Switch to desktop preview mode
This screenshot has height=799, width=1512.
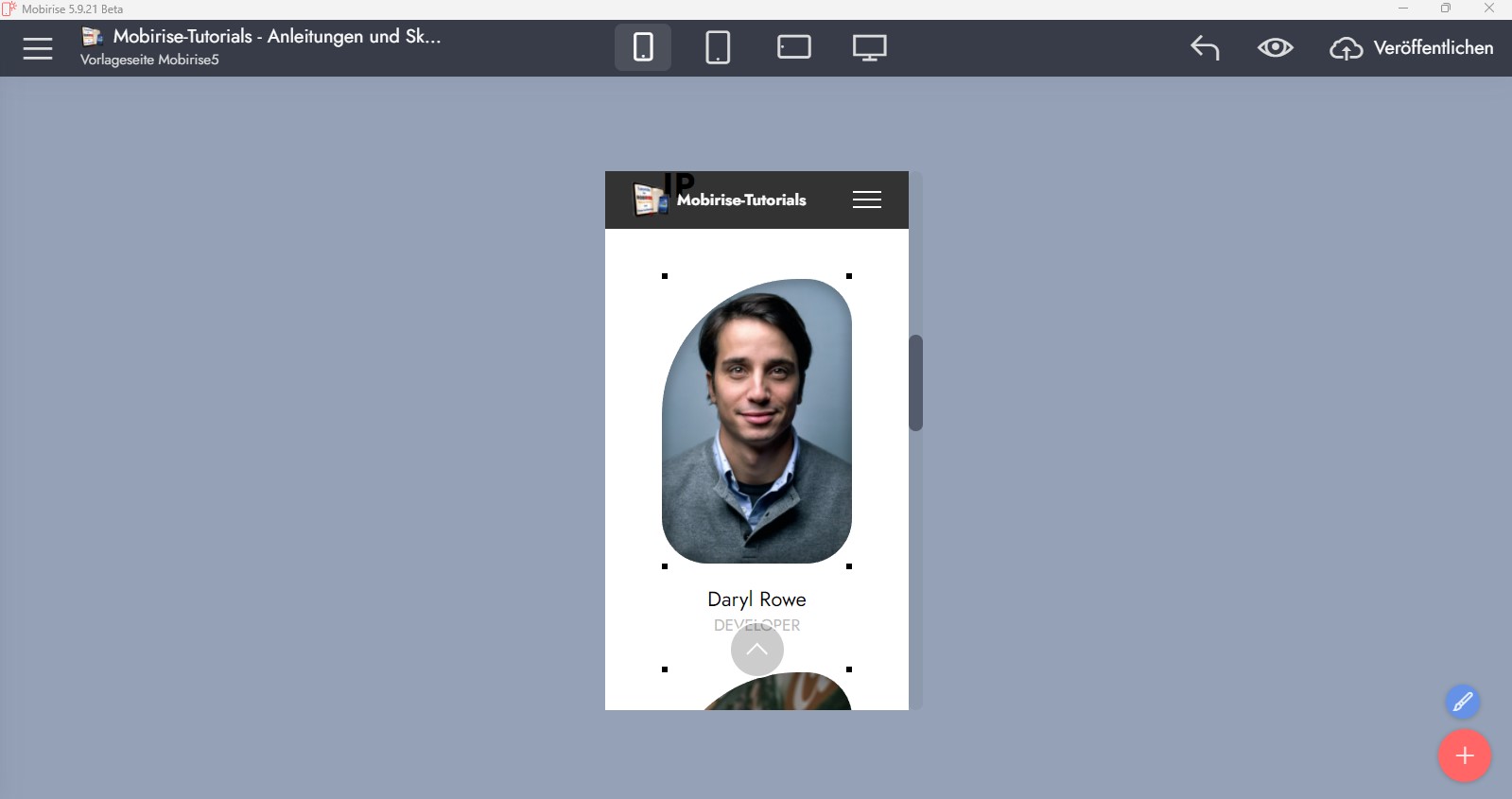click(870, 47)
